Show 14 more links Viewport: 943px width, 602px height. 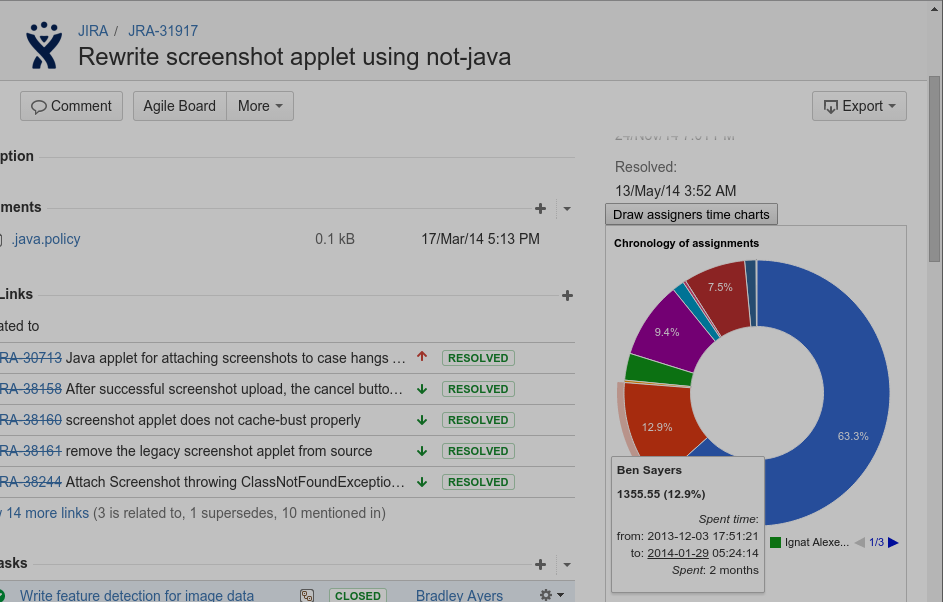pyautogui.click(x=47, y=513)
